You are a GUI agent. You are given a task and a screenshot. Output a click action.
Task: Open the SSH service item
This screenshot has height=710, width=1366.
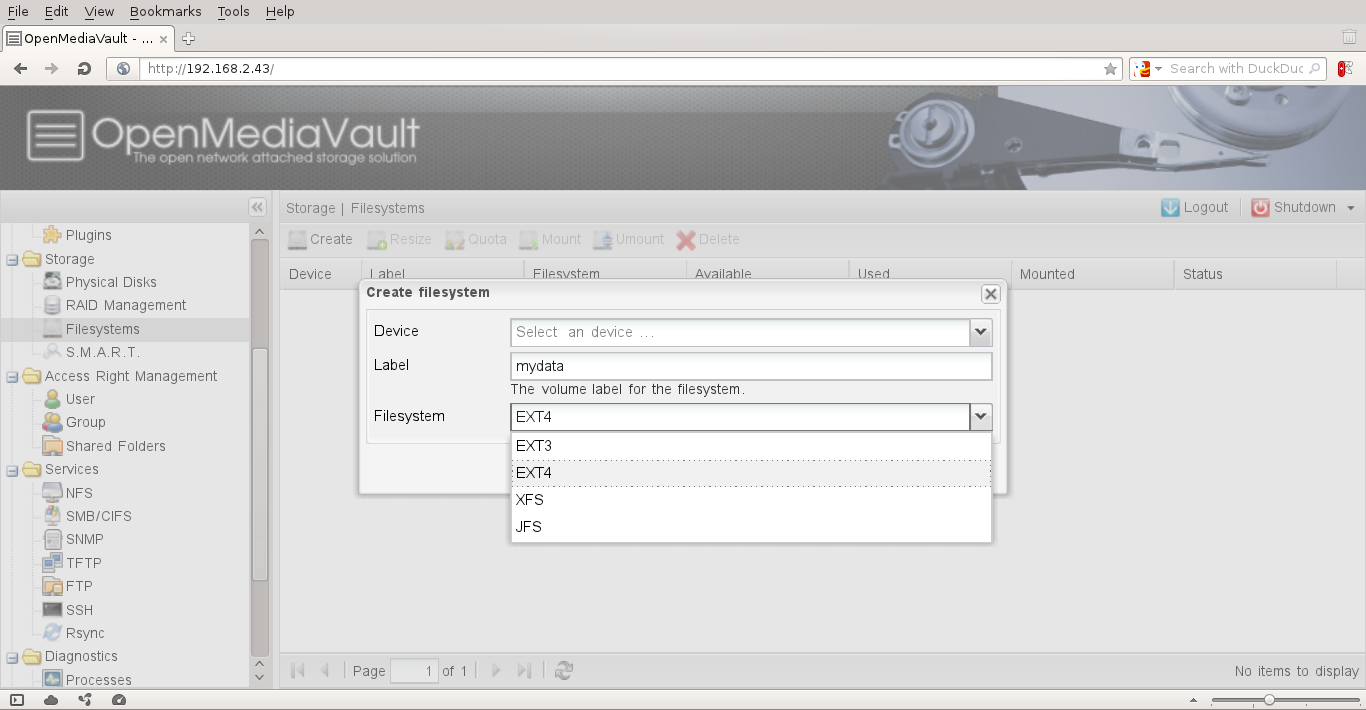pos(79,610)
